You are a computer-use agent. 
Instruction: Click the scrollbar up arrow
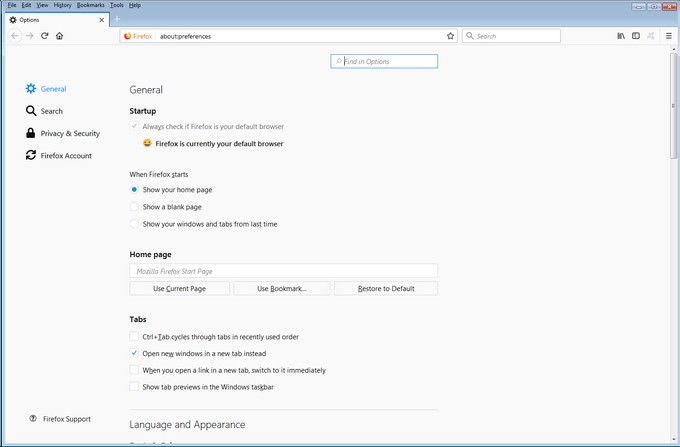(x=673, y=49)
